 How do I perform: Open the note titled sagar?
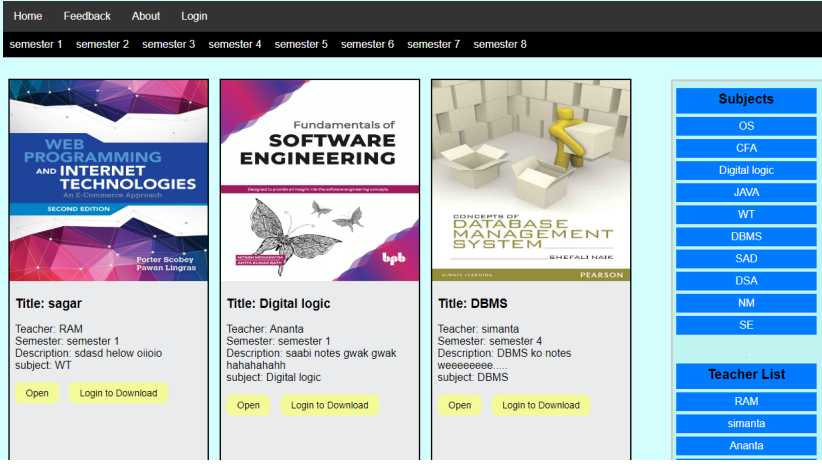click(37, 393)
